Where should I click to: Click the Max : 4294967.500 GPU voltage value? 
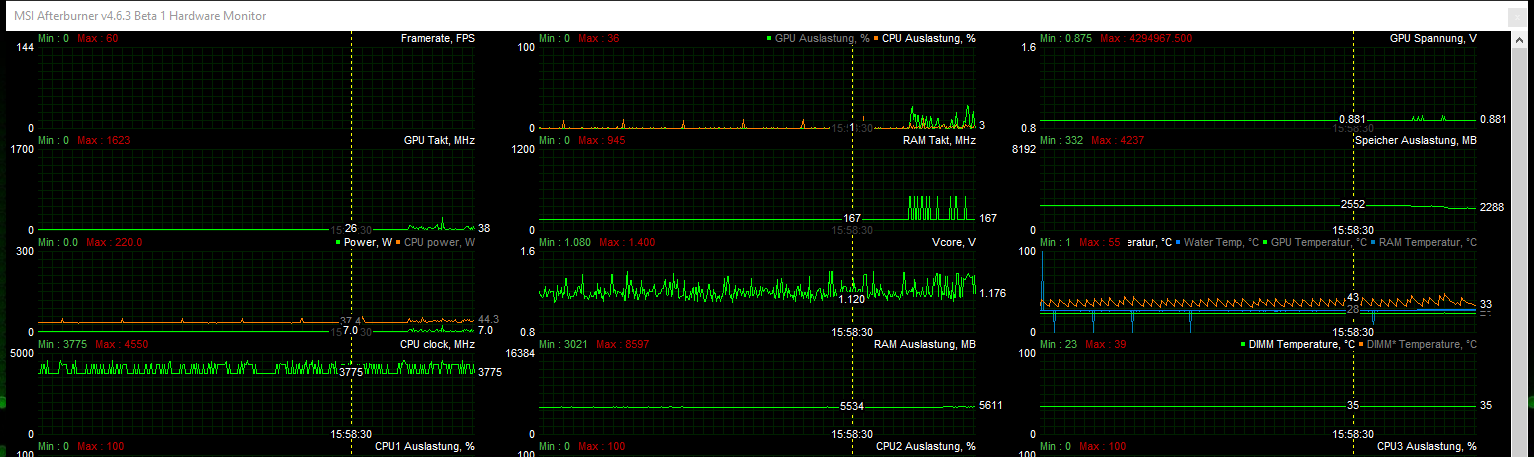(1146, 38)
